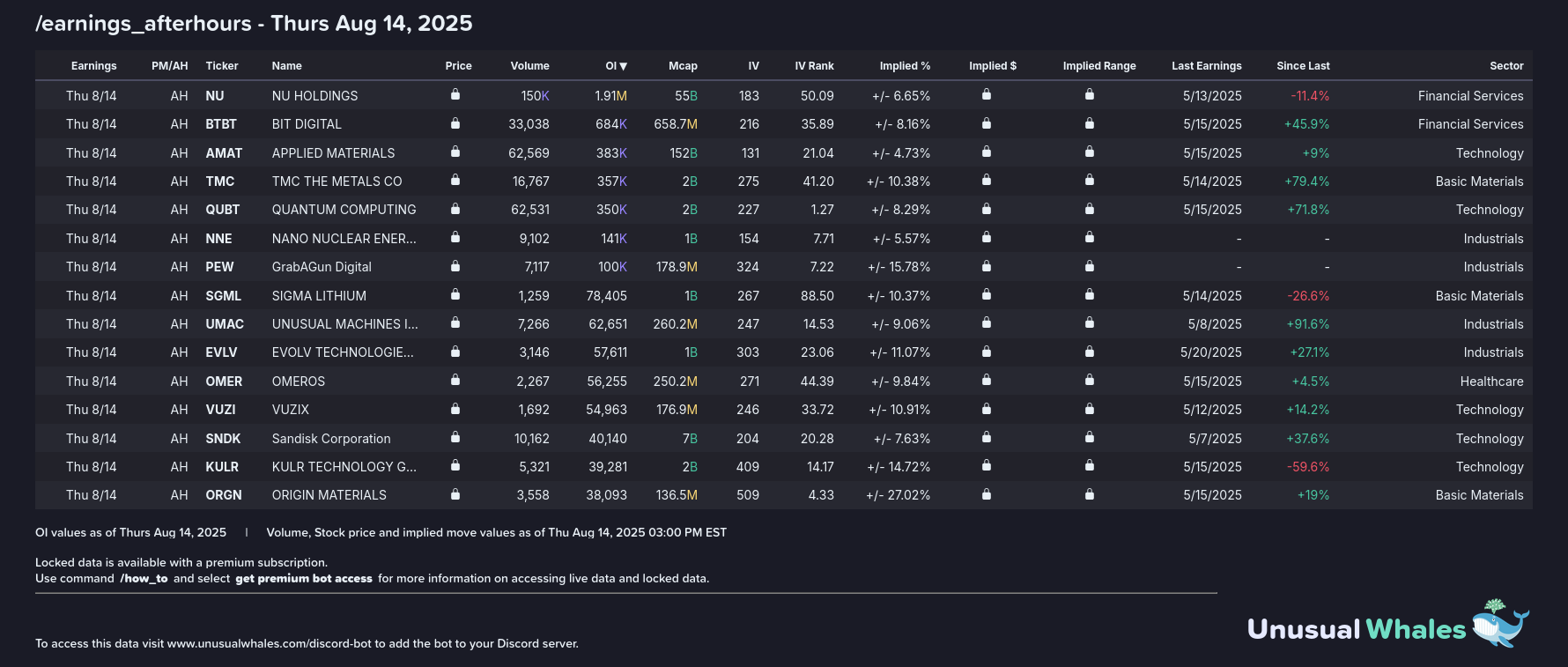Click the Implied $ lock icon for SGML

pyautogui.click(x=987, y=294)
